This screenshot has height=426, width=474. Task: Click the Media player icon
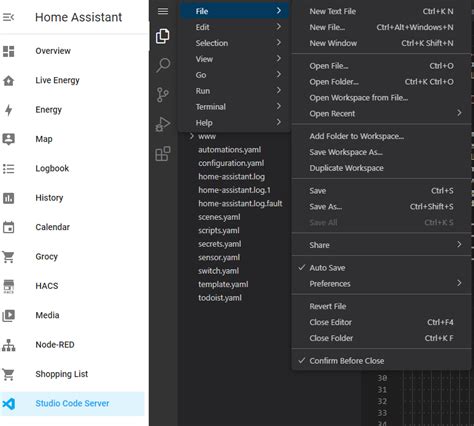pos(8,316)
